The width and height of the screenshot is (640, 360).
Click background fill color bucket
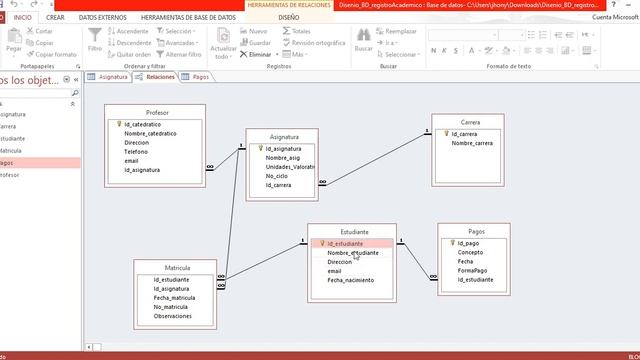506,51
